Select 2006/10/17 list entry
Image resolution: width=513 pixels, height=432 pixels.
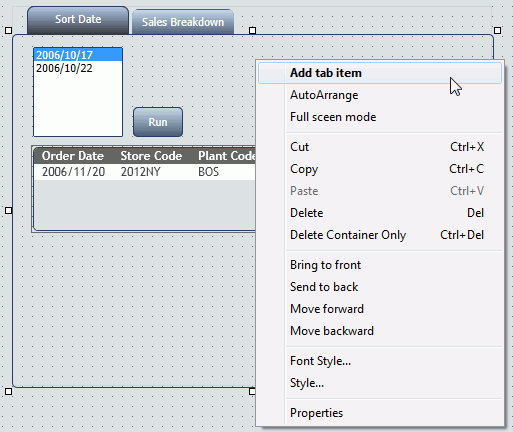coord(78,55)
